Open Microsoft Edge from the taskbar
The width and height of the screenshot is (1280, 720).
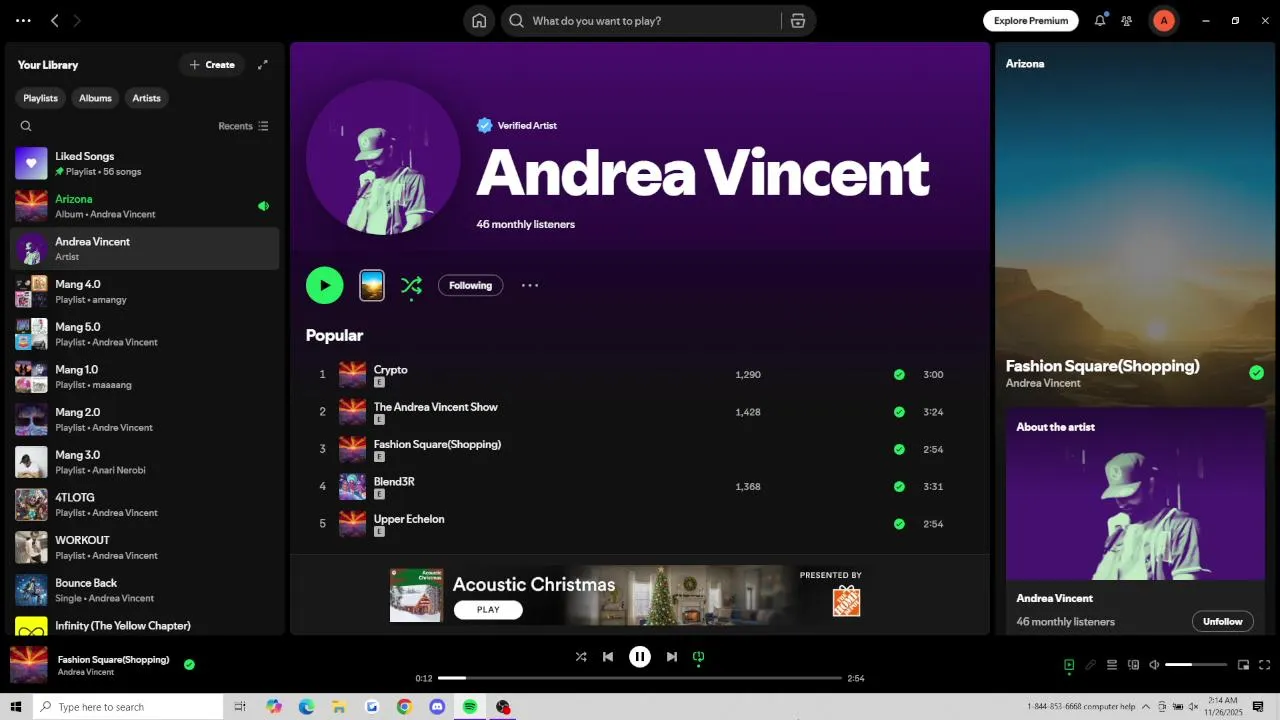point(307,707)
